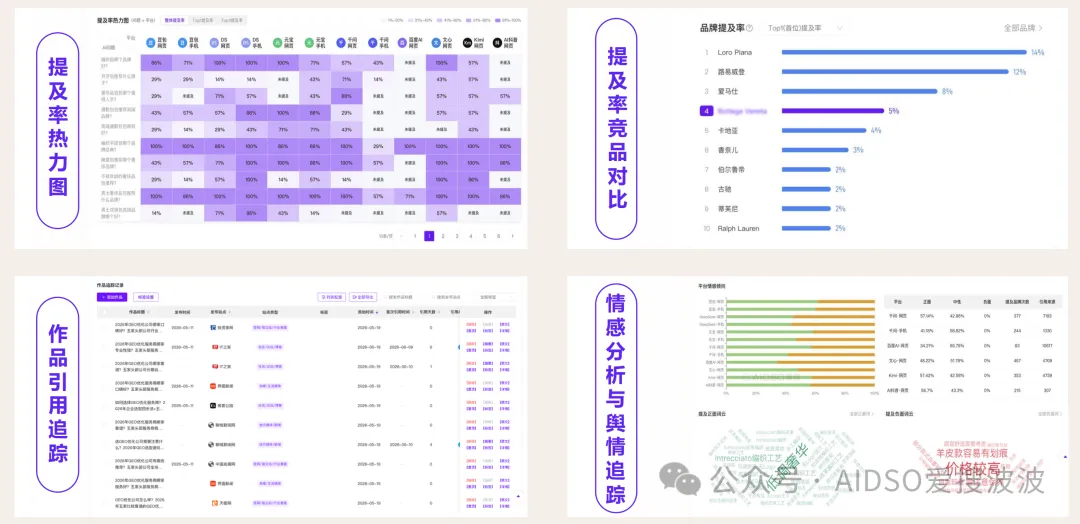This screenshot has width=1080, height=524.
Task: Switch to the Top1提及率 heatmap tab
Action: 202,21
